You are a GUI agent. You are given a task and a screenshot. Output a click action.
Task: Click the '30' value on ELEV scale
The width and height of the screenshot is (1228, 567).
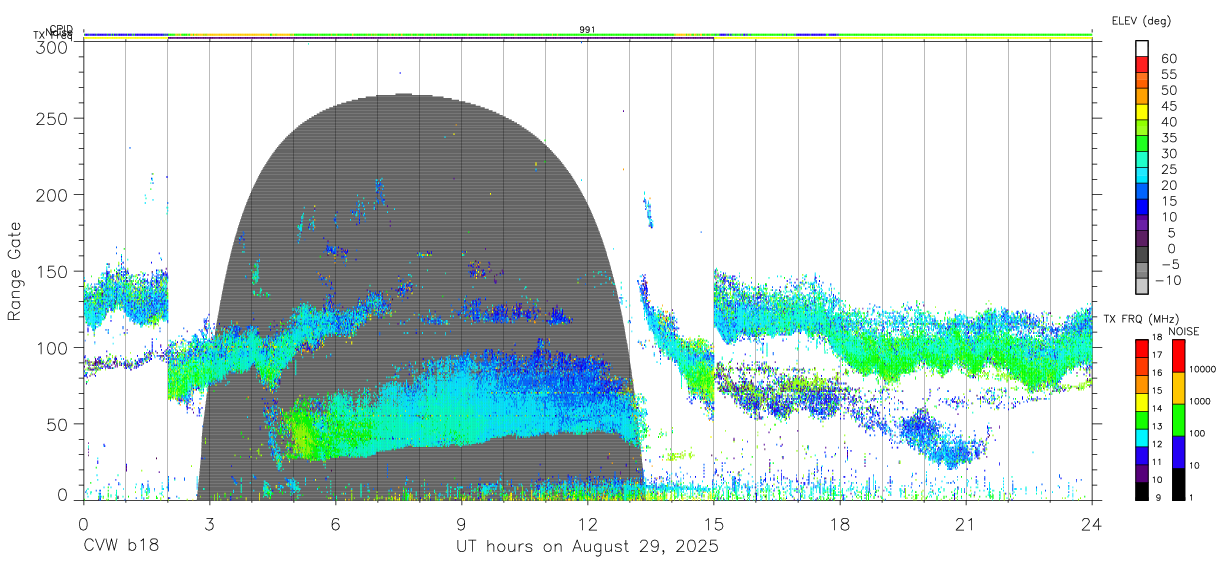[x=1168, y=153]
